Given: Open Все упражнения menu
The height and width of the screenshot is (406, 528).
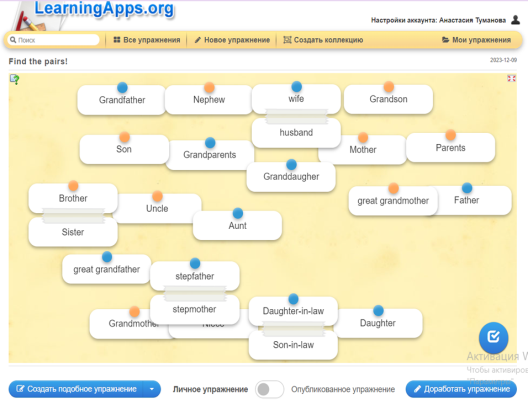Looking at the screenshot, I should (x=147, y=40).
